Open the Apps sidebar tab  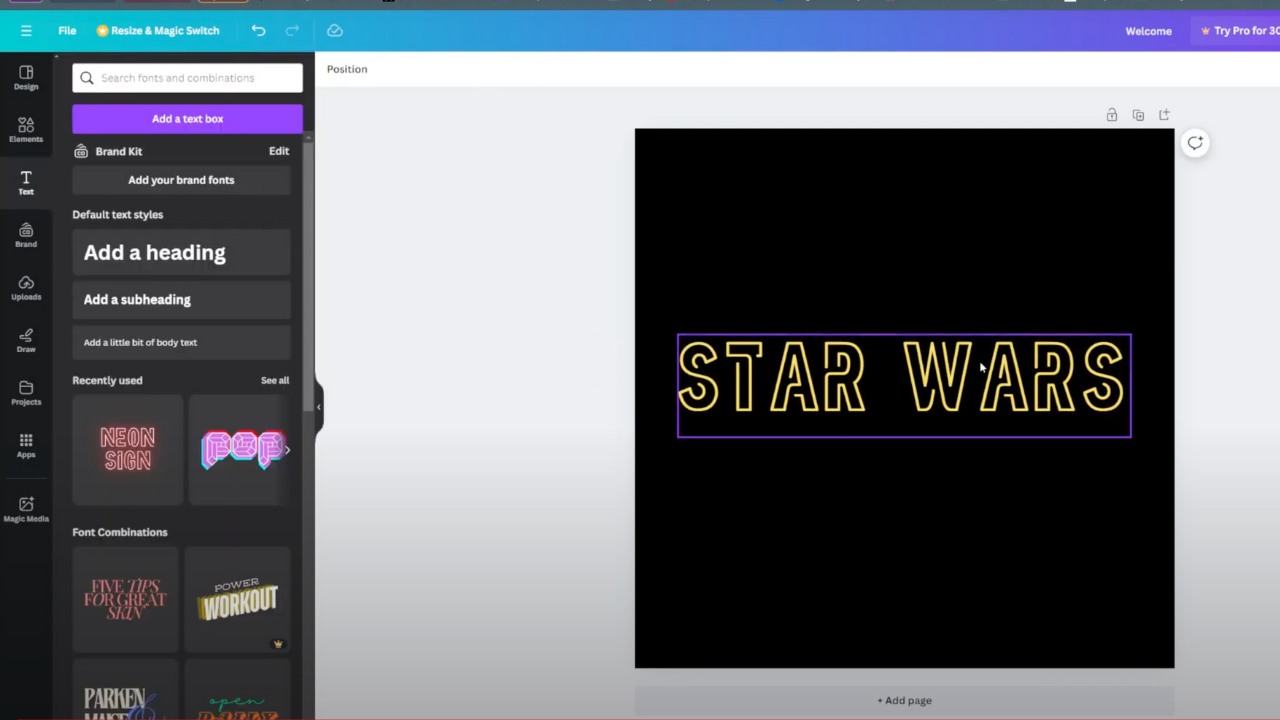[26, 445]
